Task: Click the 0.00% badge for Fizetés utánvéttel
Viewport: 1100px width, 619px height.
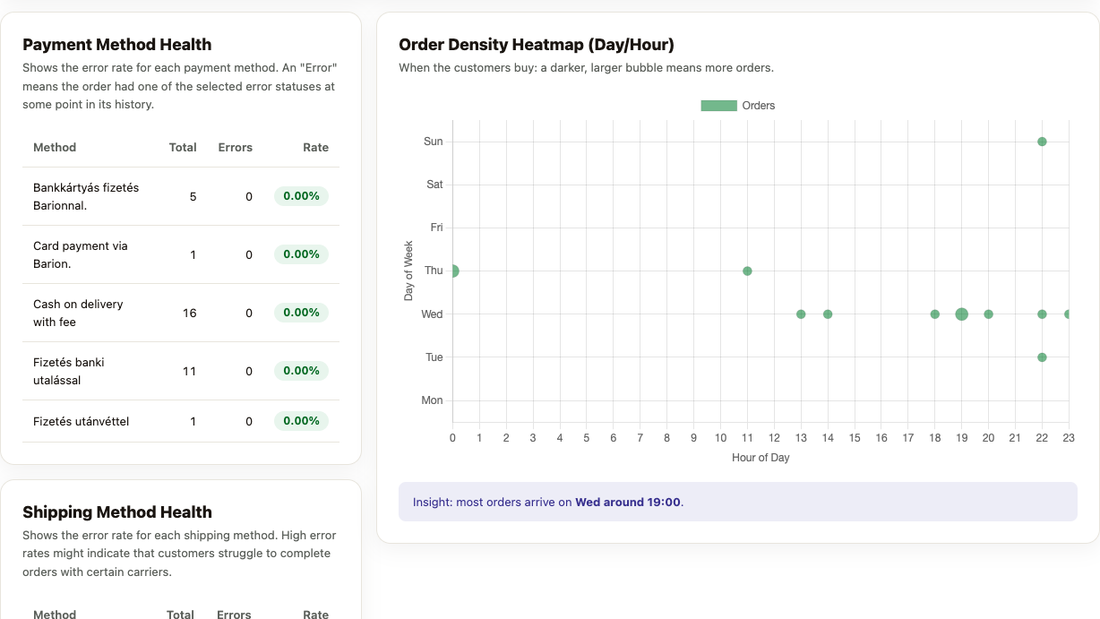Action: click(301, 421)
